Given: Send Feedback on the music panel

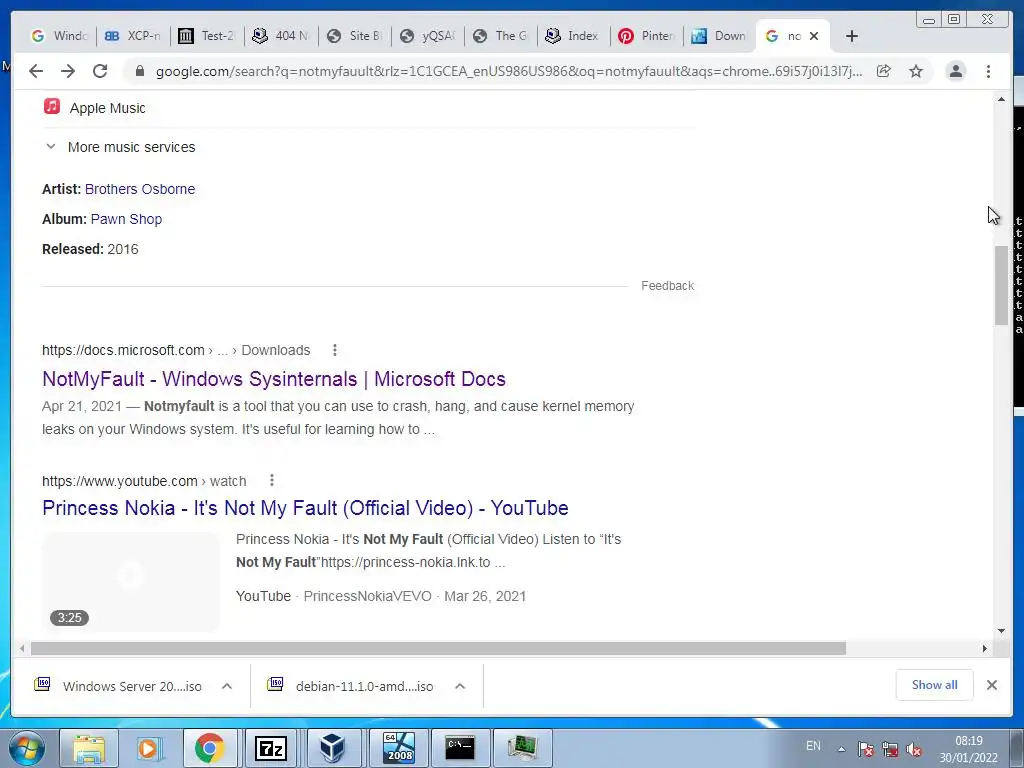Looking at the screenshot, I should coord(667,285).
